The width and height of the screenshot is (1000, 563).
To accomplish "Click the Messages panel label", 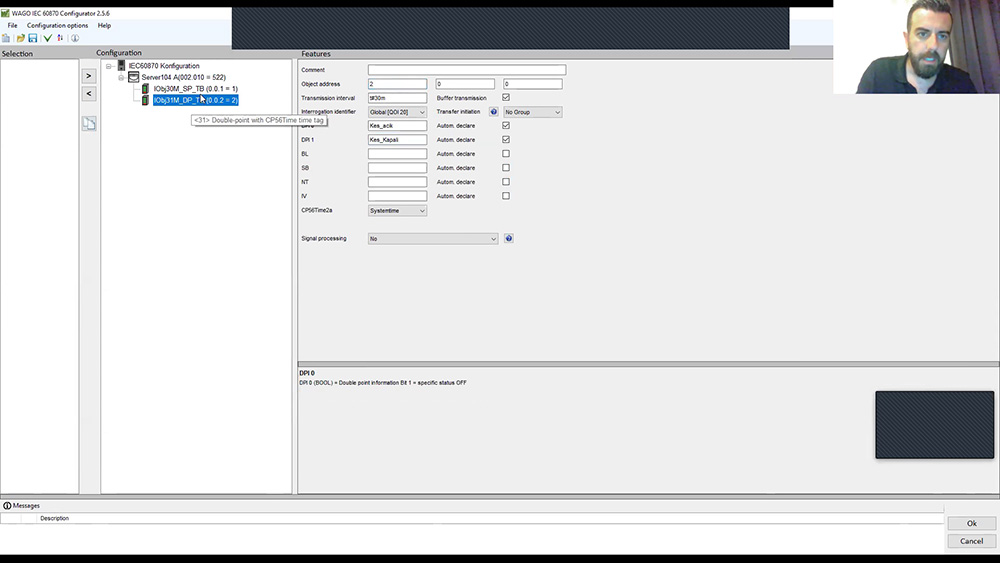I will 26,506.
